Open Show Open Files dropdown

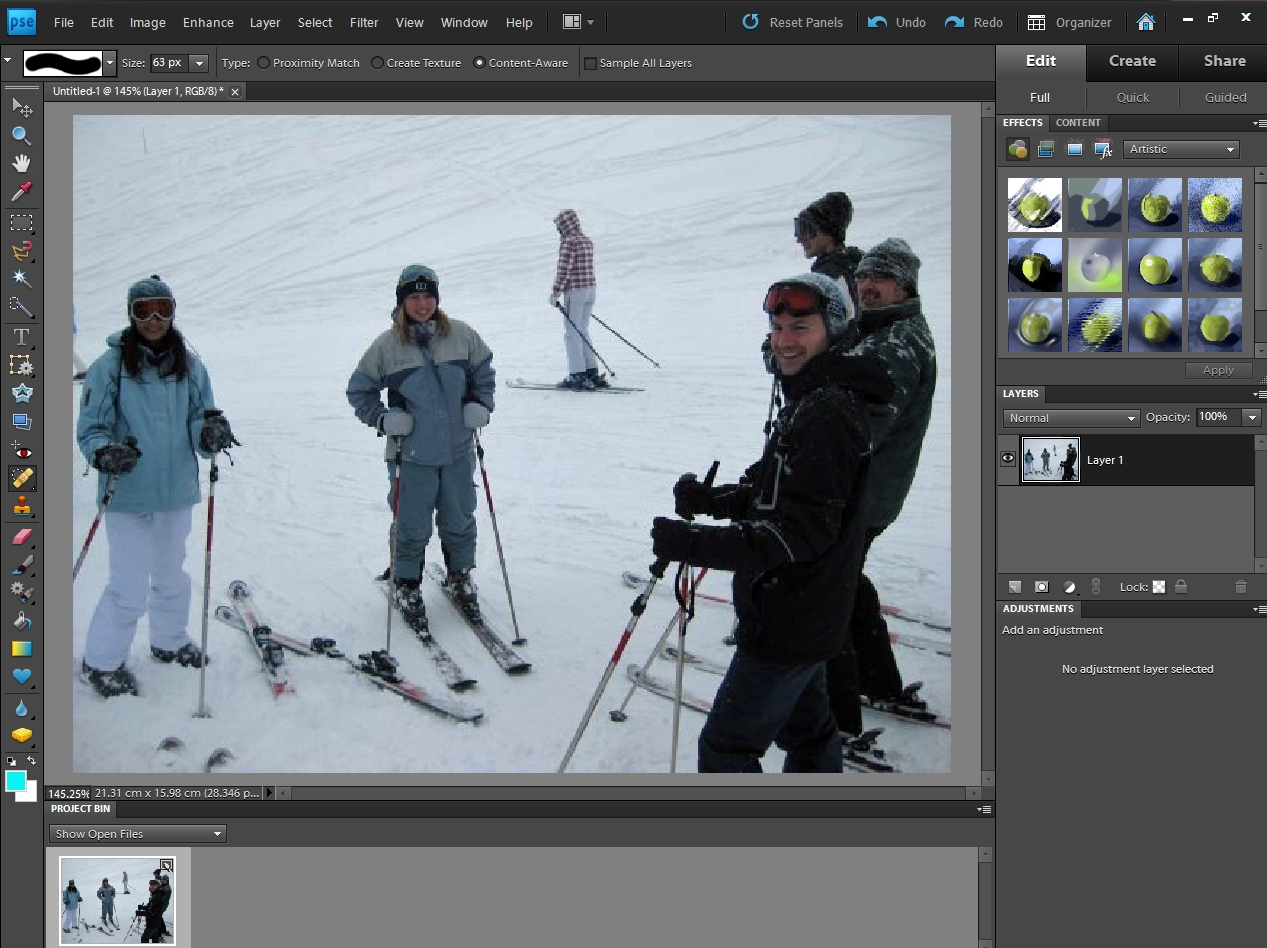pyautogui.click(x=138, y=833)
